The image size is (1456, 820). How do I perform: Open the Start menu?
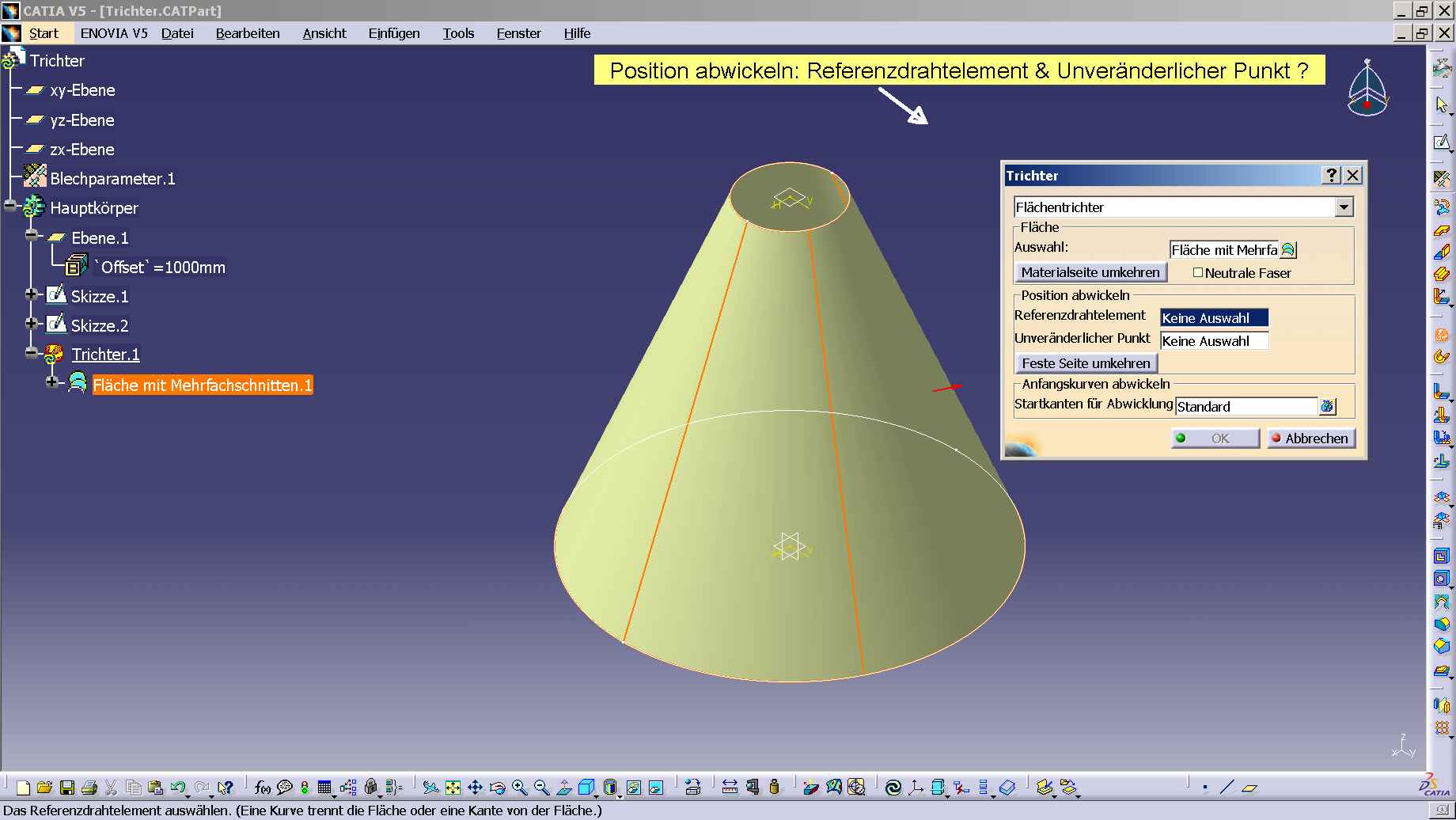44,33
